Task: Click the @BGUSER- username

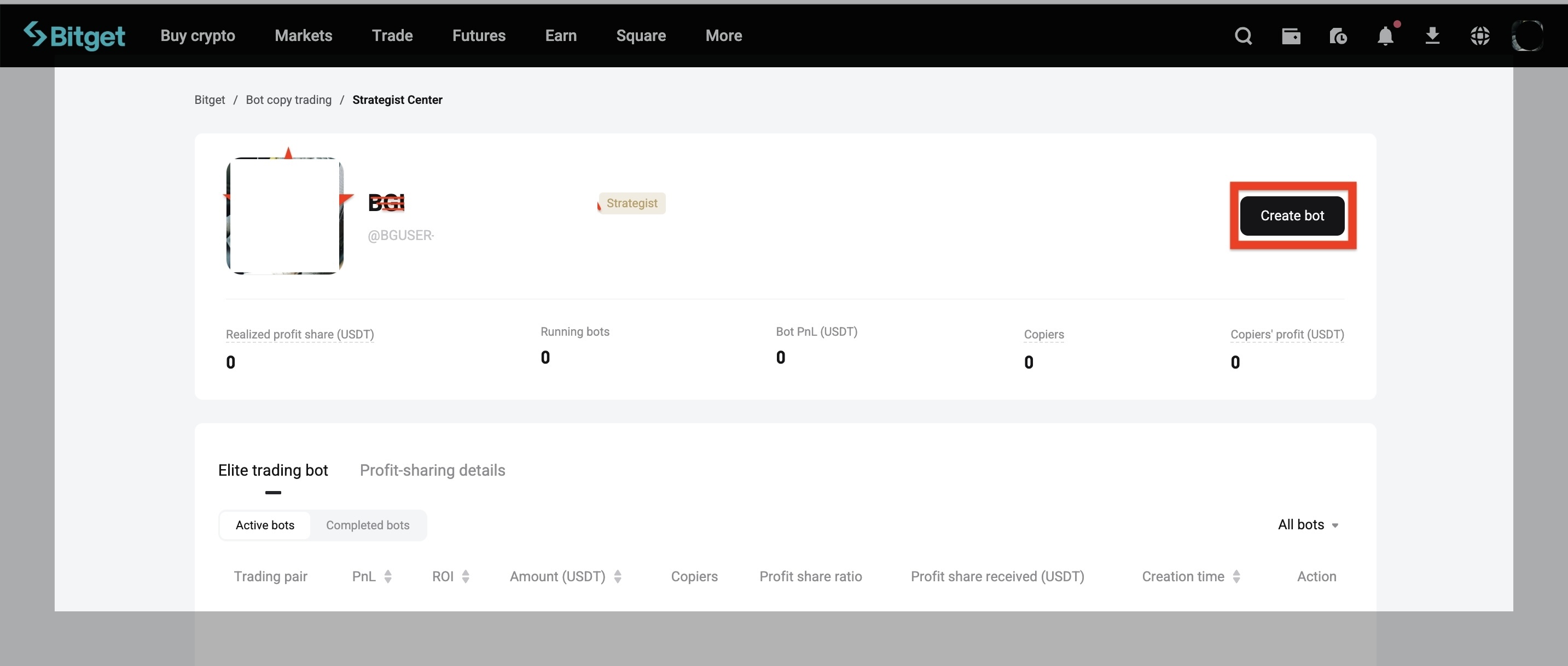Action: [400, 235]
